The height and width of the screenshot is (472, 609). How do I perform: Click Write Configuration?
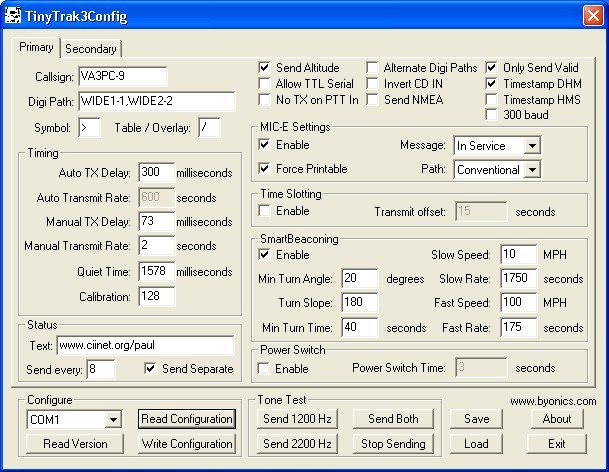(187, 444)
